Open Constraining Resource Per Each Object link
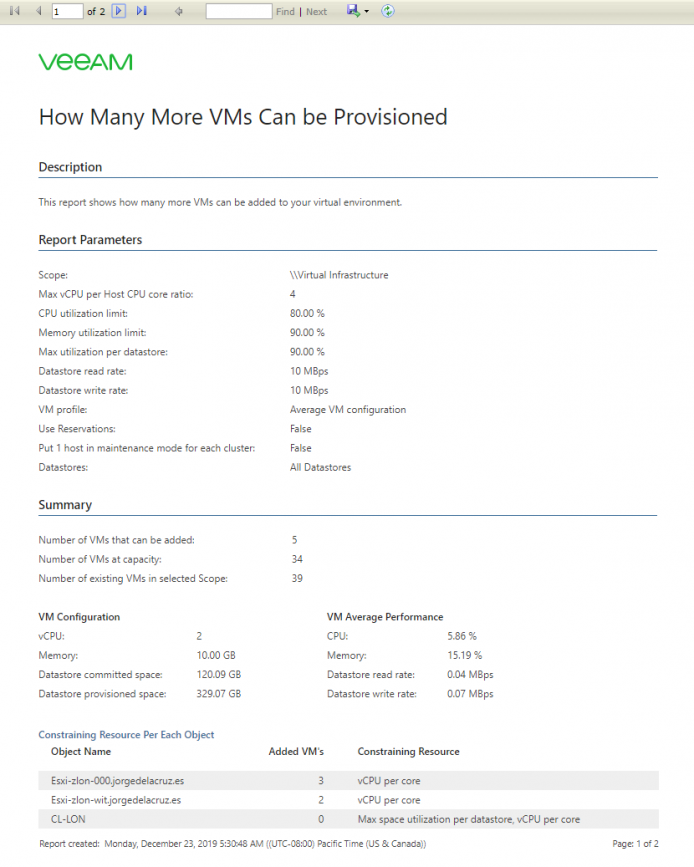694x867 pixels. [x=126, y=734]
